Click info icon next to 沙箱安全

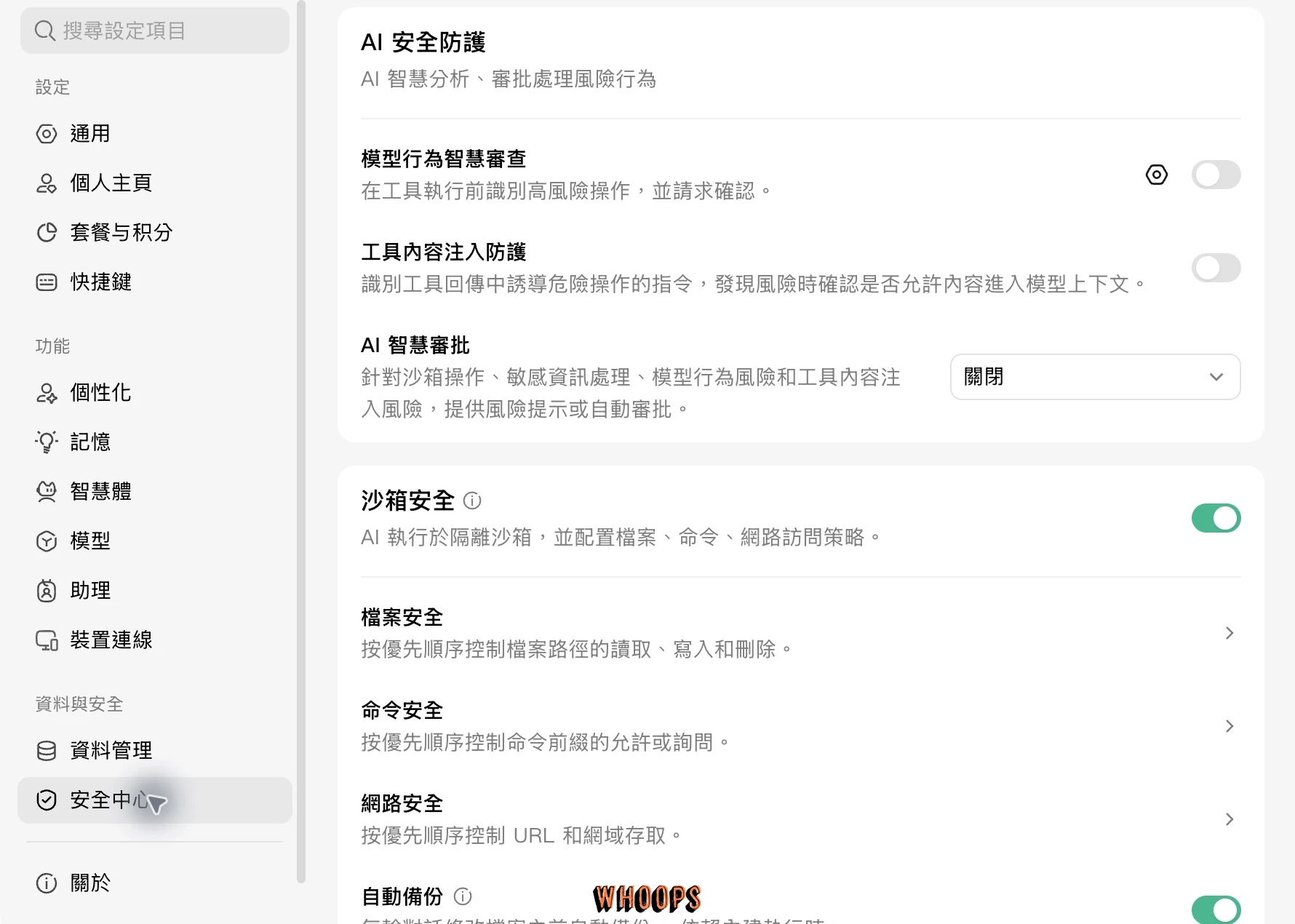tap(472, 501)
